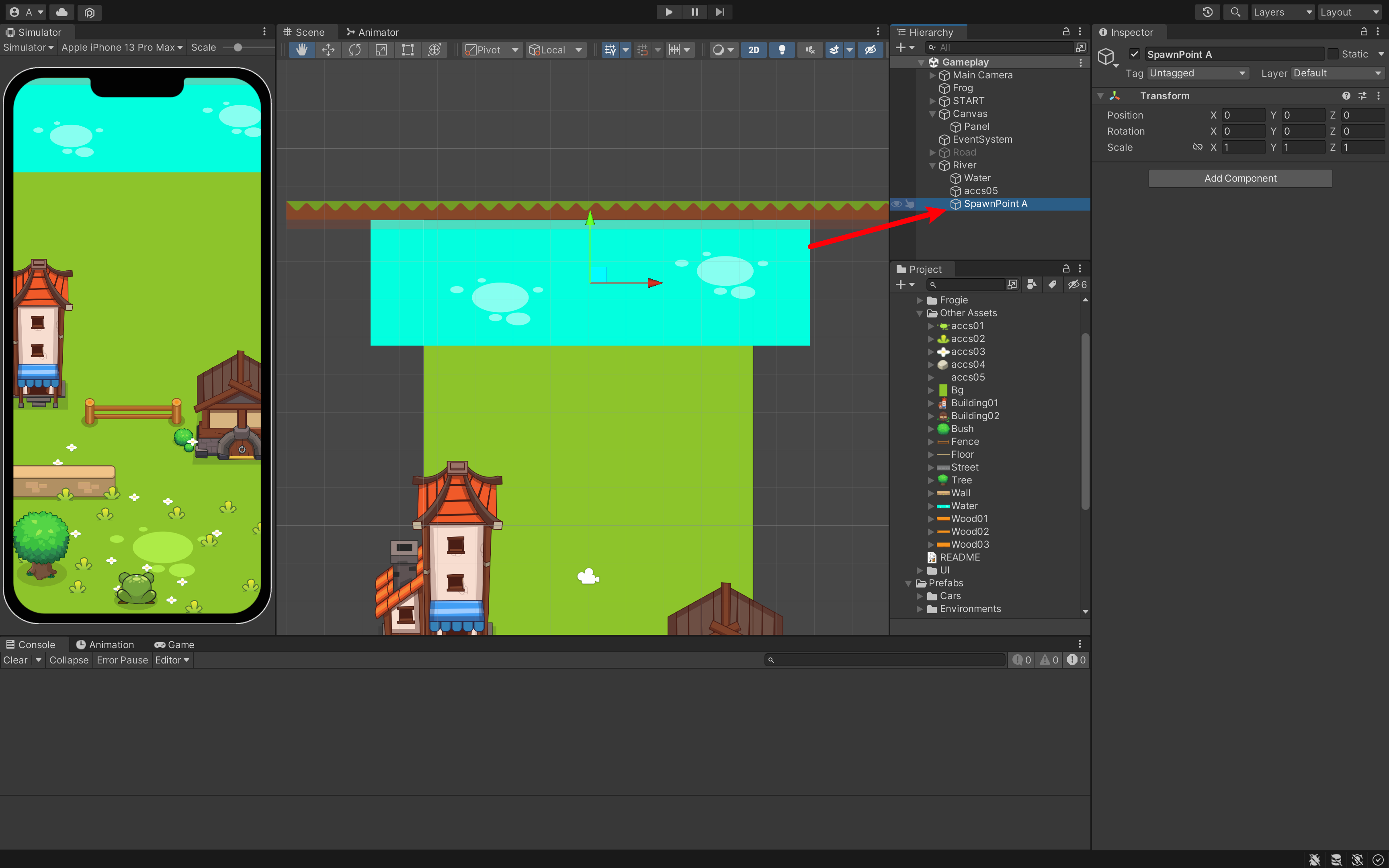
Task: Toggle scene audio mute button
Action: [x=810, y=50]
